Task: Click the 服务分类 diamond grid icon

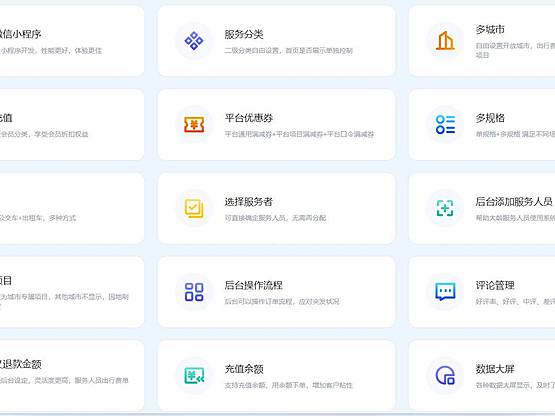Action: click(x=194, y=41)
